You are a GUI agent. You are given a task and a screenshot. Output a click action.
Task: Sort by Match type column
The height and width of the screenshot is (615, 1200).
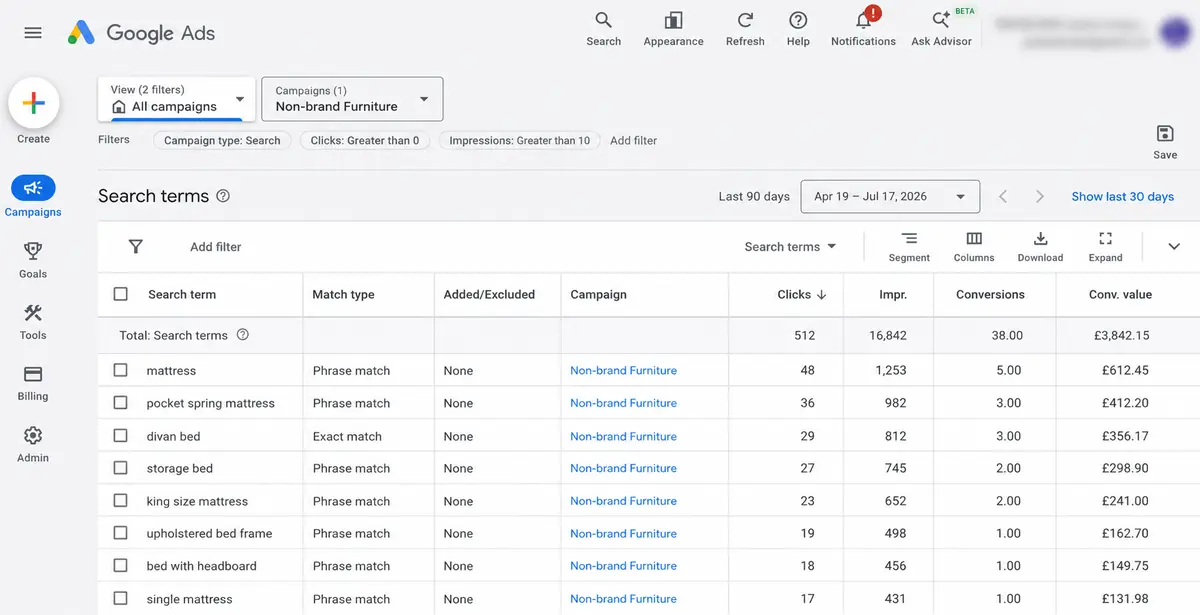pyautogui.click(x=343, y=294)
